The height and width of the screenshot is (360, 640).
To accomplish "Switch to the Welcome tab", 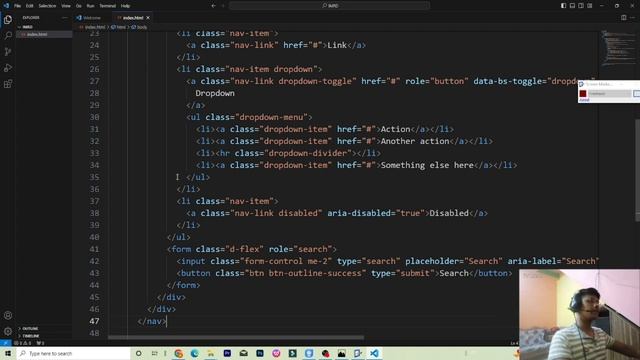I will coord(92,18).
